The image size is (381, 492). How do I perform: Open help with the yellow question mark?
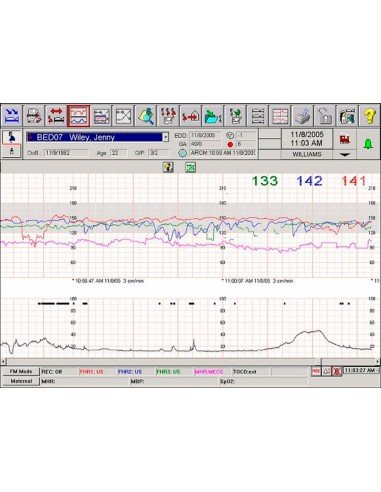pos(369,116)
